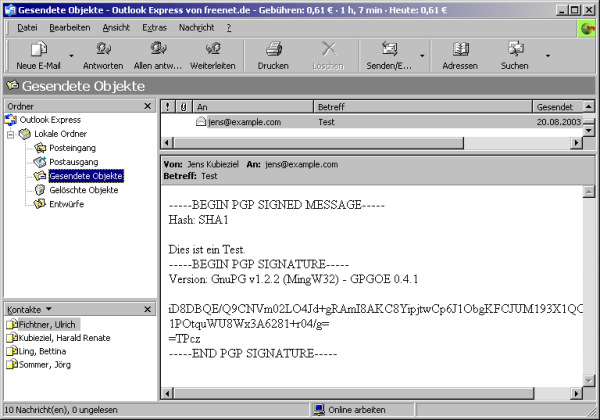Click the Allen antworten icon
Screen dimensions: 600x420
click(x=158, y=49)
